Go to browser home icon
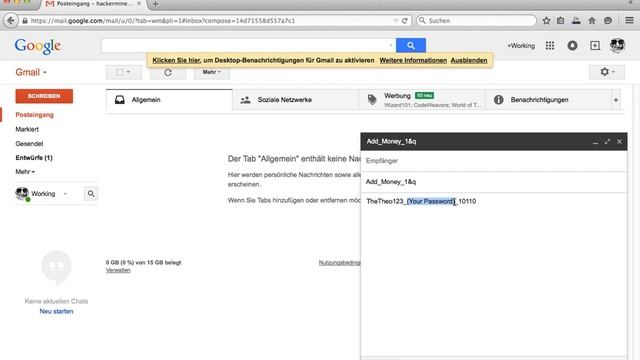Viewport: 640px width, 360px height. pyautogui.click(x=591, y=20)
